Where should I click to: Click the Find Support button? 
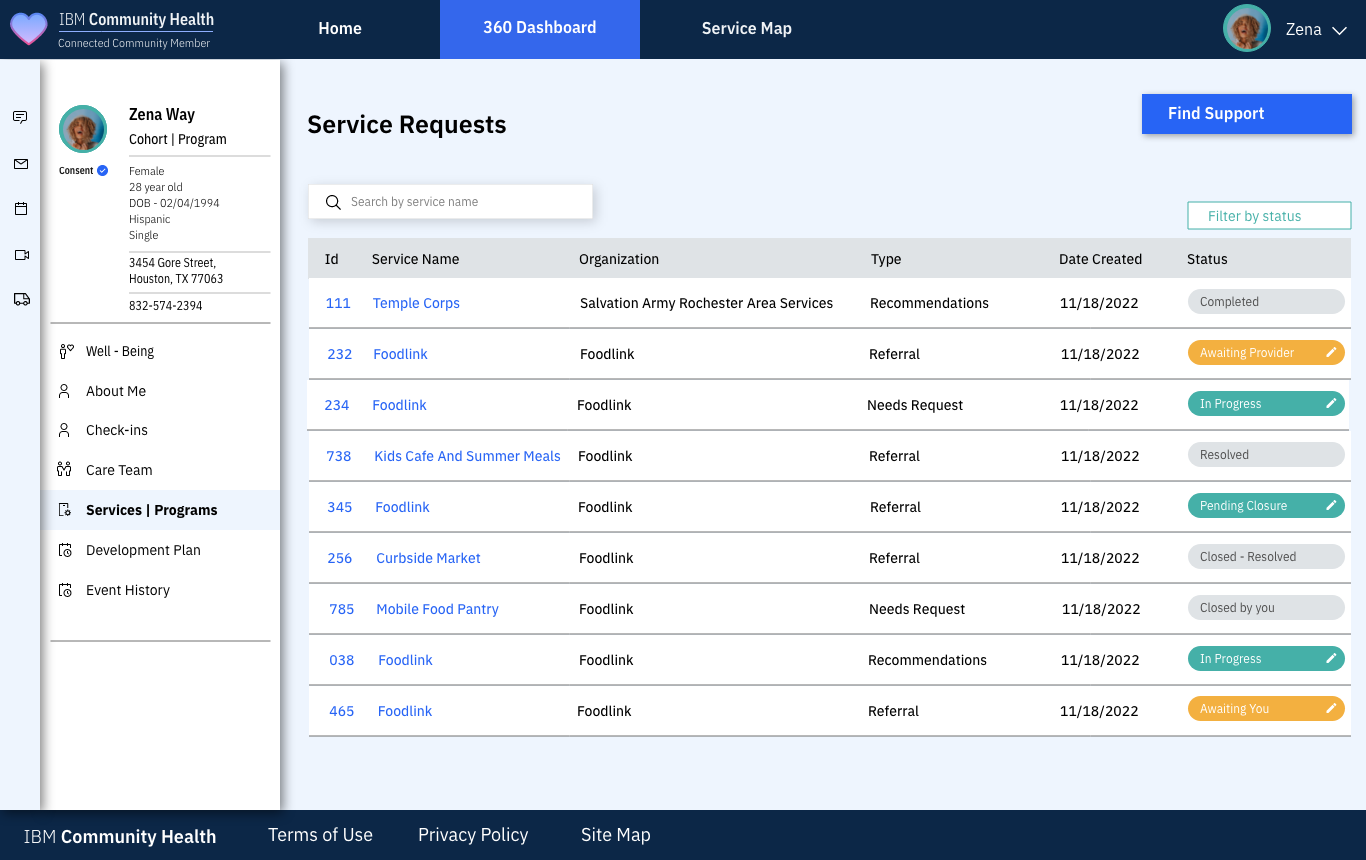tap(1247, 114)
